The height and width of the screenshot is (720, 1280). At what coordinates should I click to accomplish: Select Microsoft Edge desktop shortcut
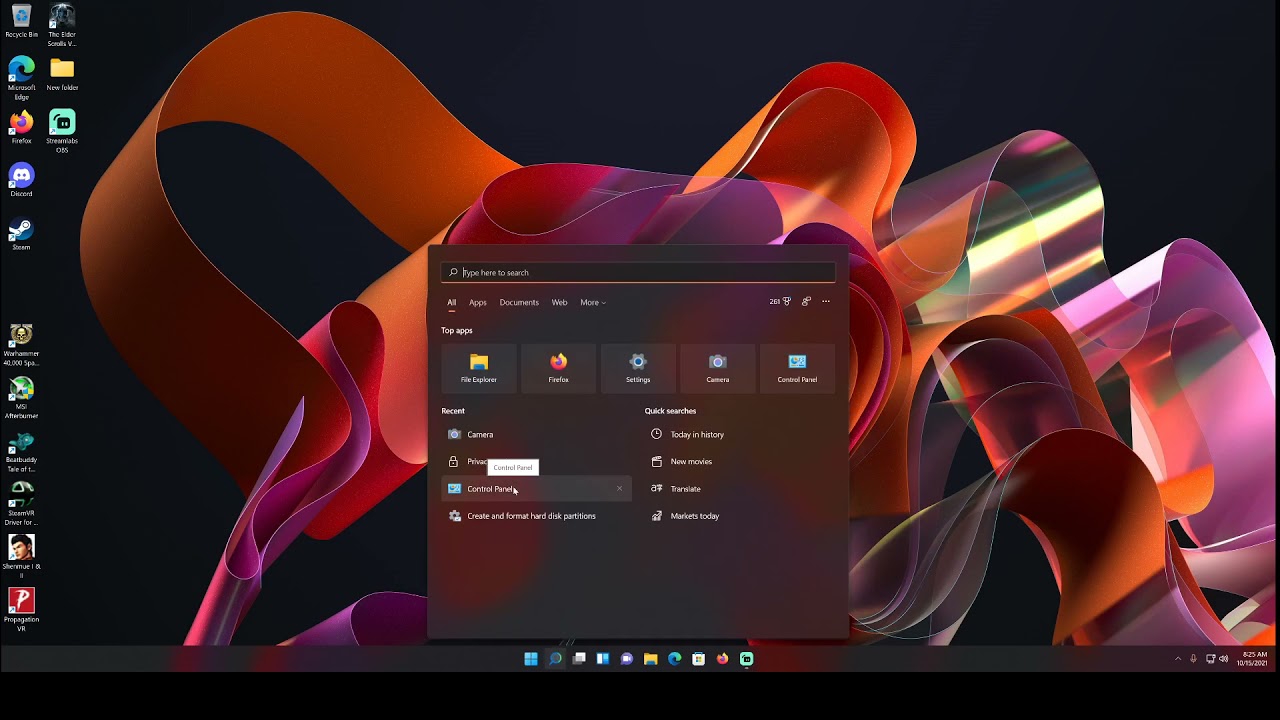[21, 78]
